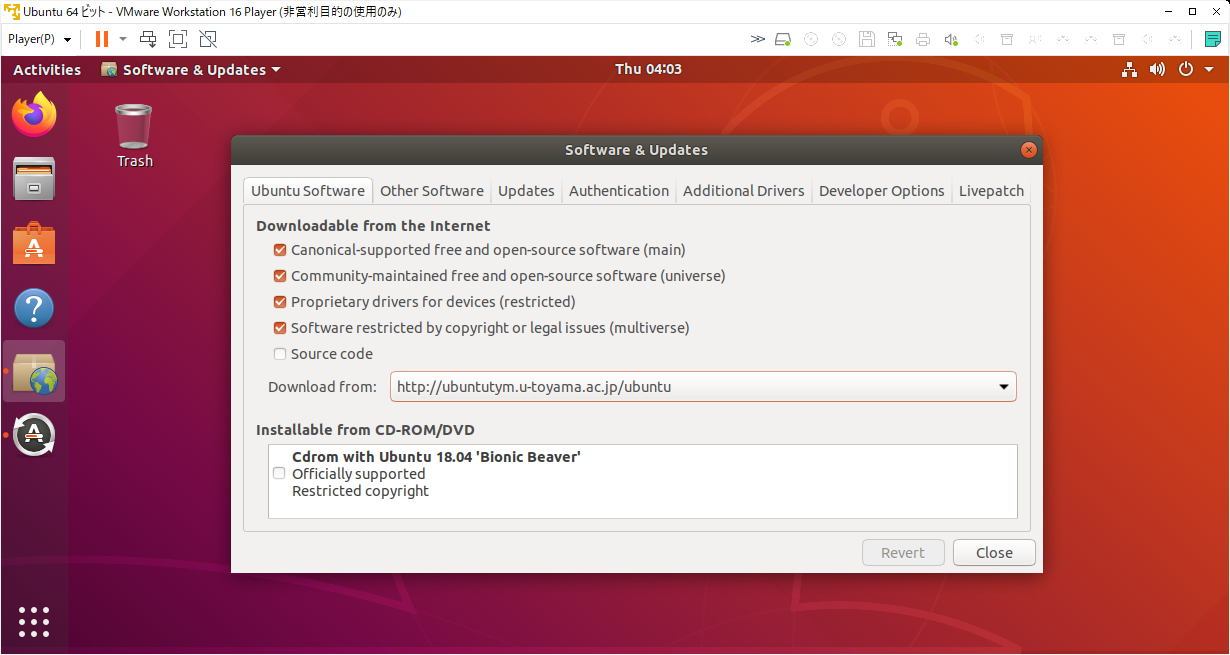Select the Ubuntu Software tab
The width and height of the screenshot is (1230, 655).
click(x=308, y=191)
